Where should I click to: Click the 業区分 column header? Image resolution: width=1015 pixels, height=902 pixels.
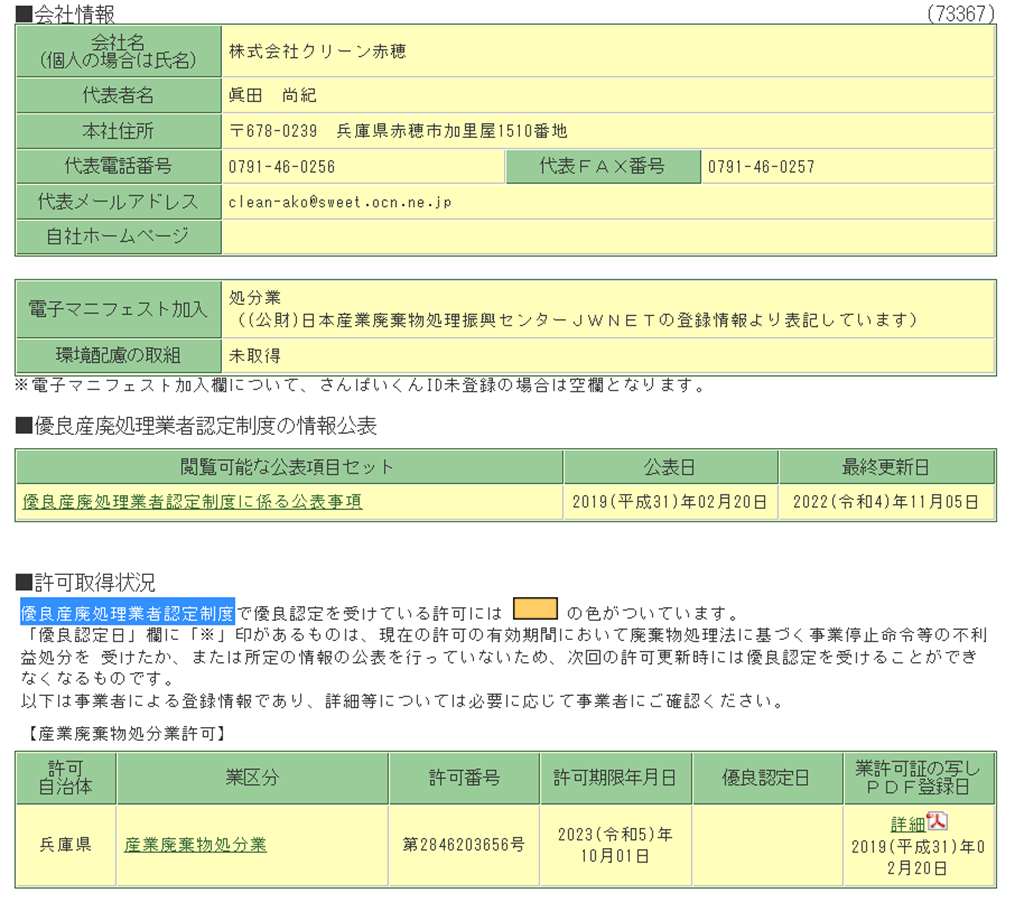(252, 778)
